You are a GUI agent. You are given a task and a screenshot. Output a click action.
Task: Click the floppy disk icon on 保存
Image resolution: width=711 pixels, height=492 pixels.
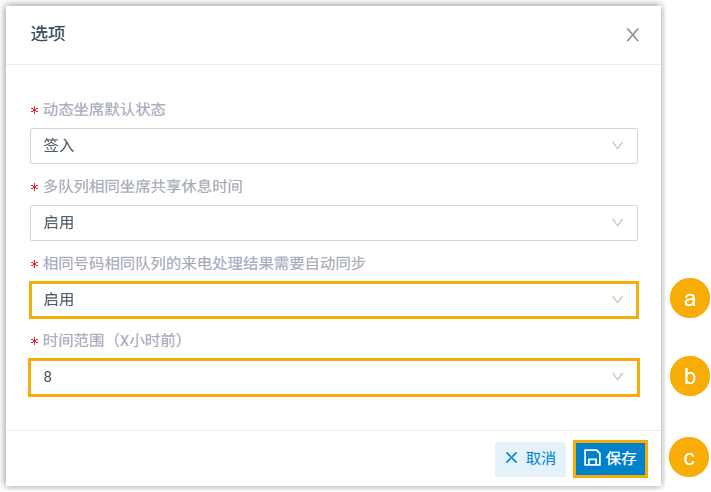[x=592, y=458]
